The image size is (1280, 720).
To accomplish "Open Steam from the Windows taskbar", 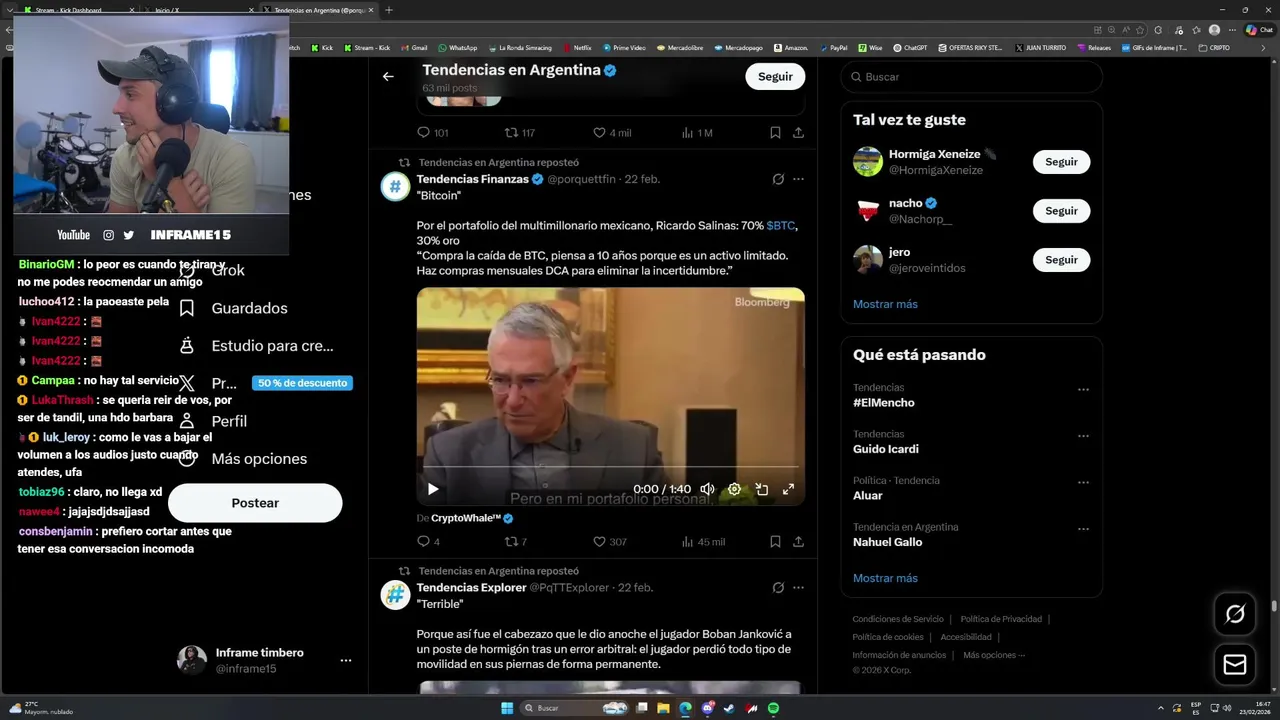I will 729,708.
